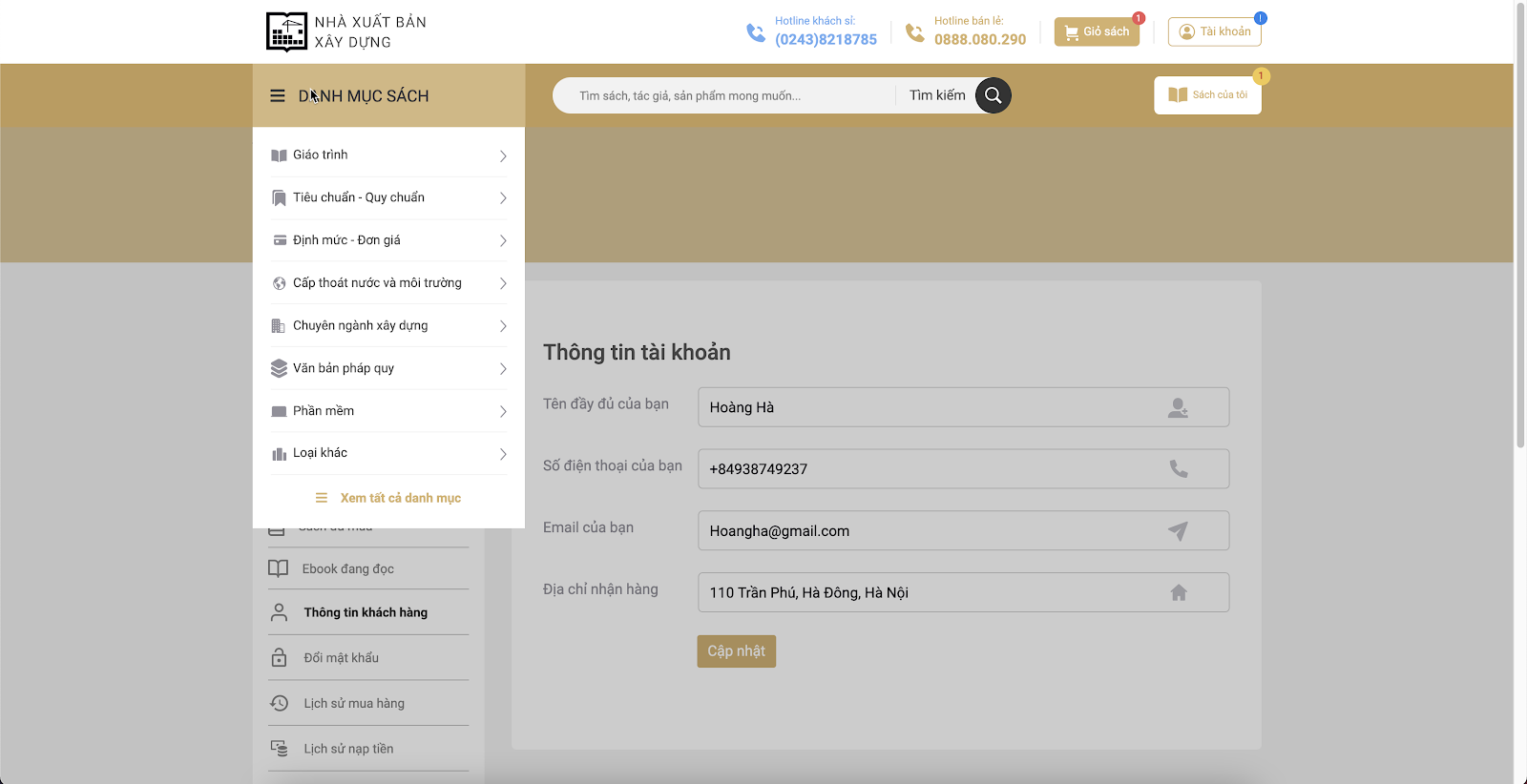Call wholesale hotline (0243)8218785
This screenshot has width=1527, height=784.
click(826, 40)
